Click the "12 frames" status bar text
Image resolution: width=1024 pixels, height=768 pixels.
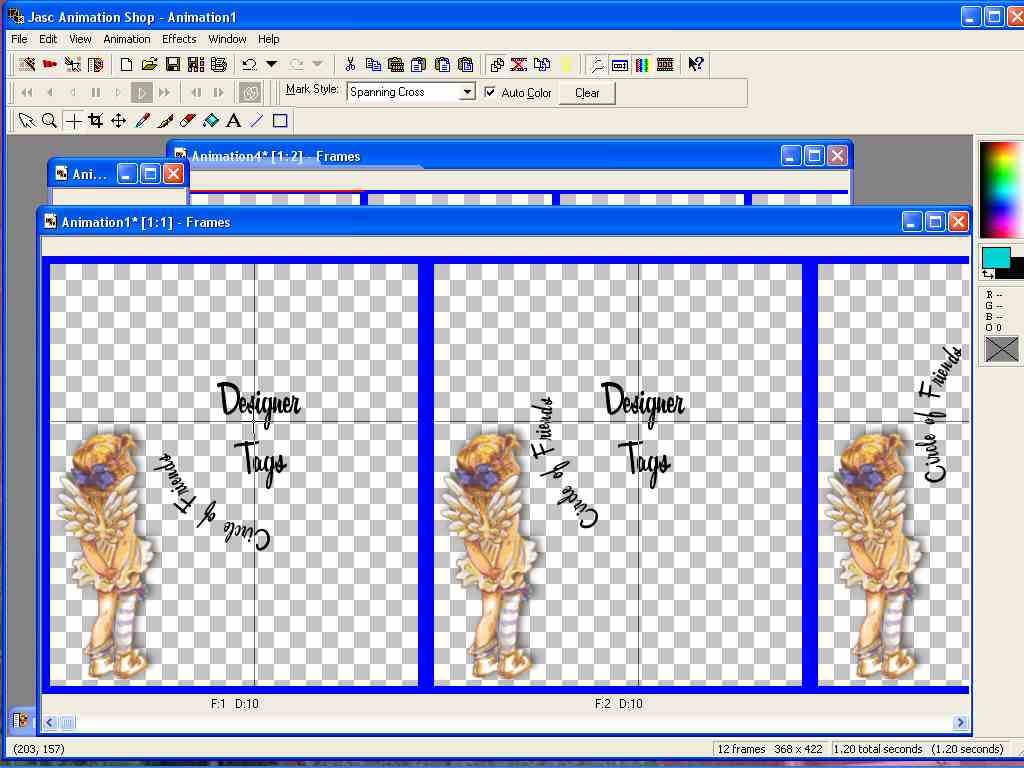(x=741, y=749)
